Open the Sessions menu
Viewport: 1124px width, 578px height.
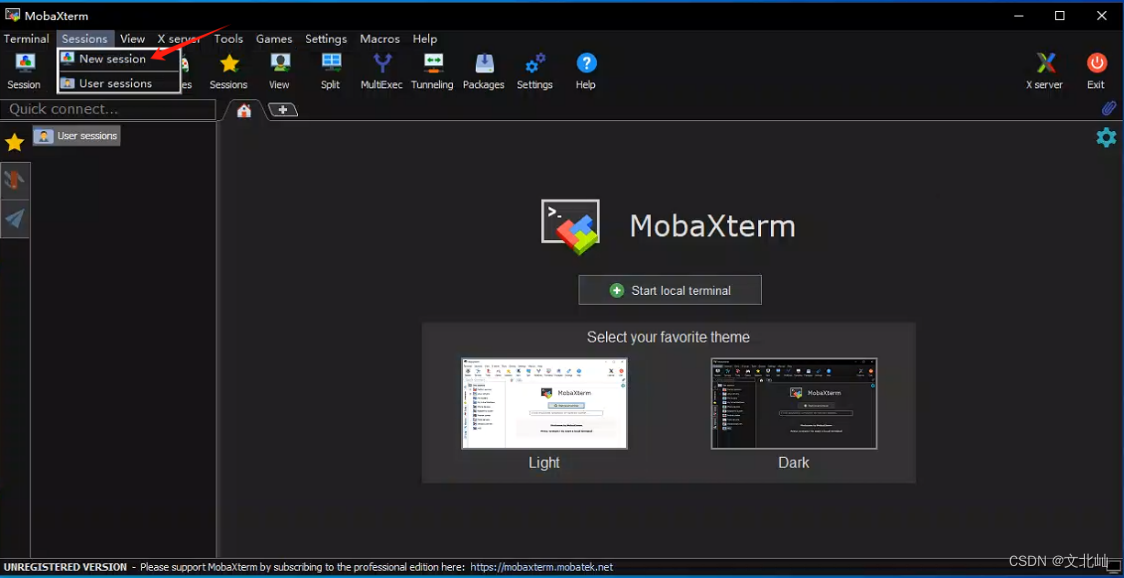pos(85,39)
